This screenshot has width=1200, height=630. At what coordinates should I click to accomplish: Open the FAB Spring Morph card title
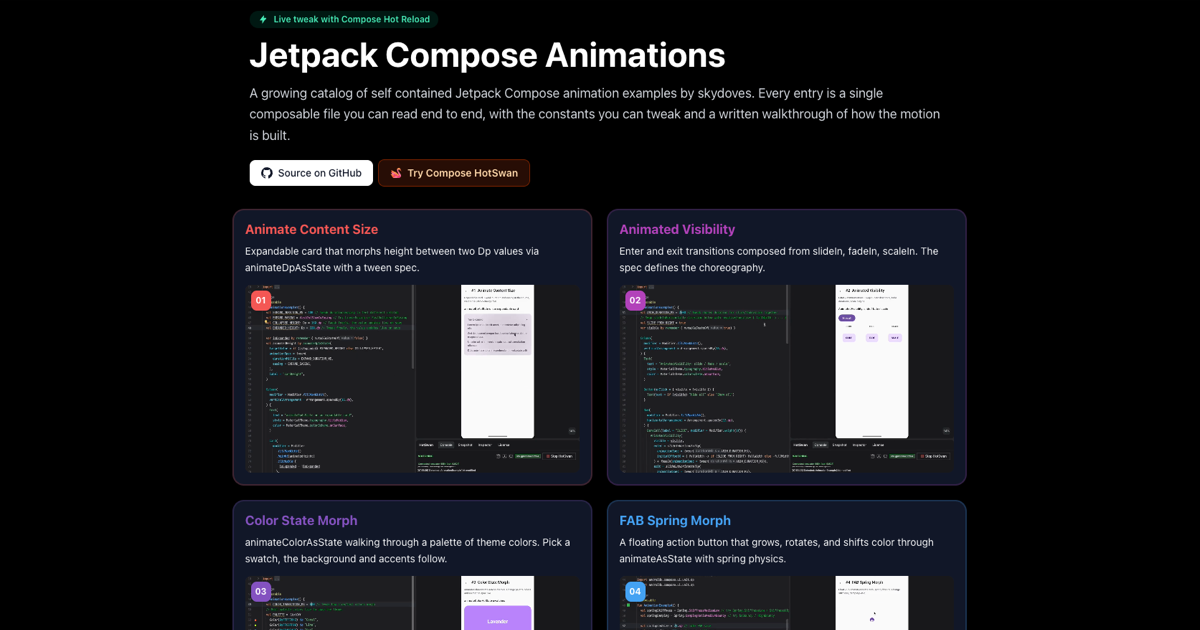point(675,520)
